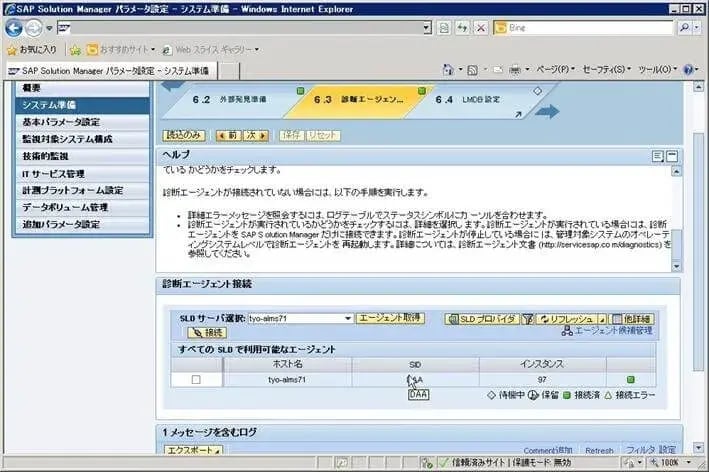Click the 前 previous step button

(229, 135)
